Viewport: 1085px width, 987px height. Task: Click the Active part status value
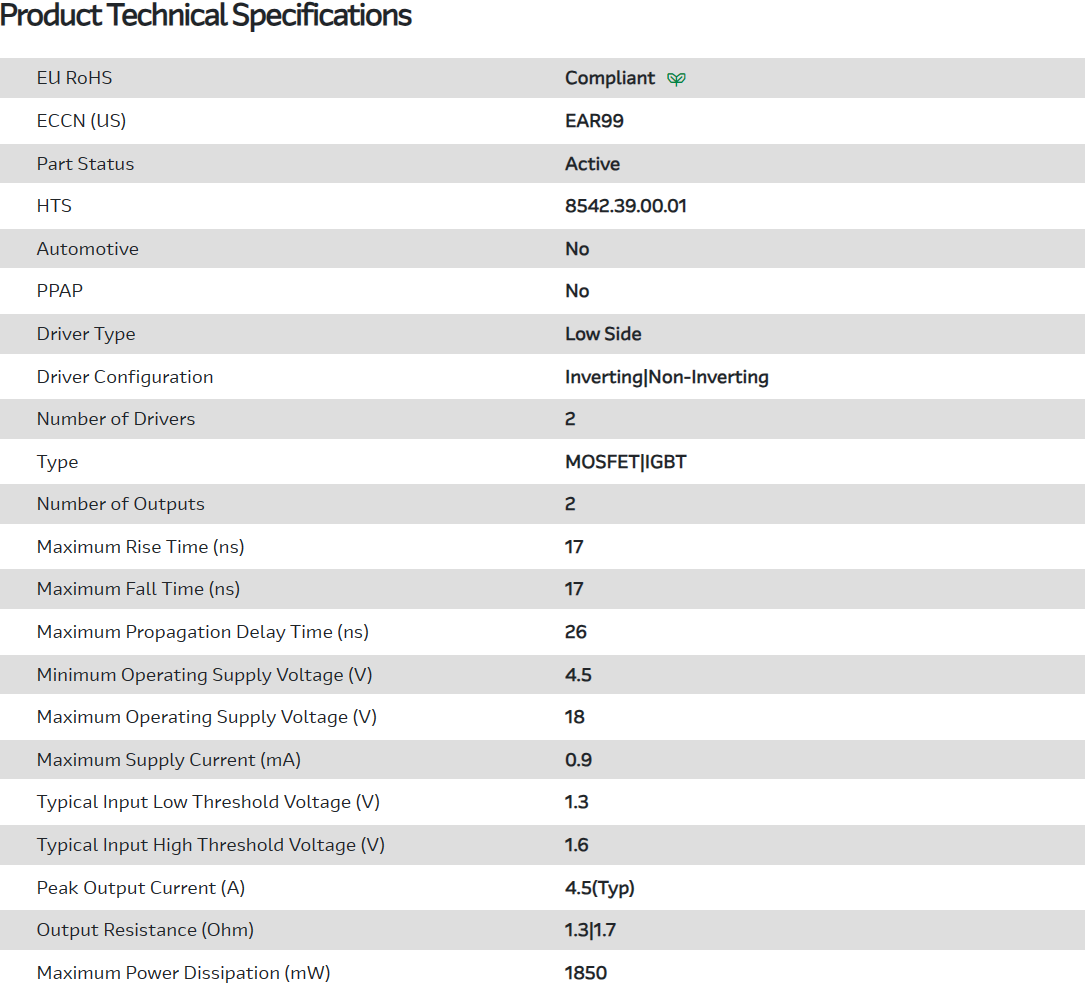point(592,164)
